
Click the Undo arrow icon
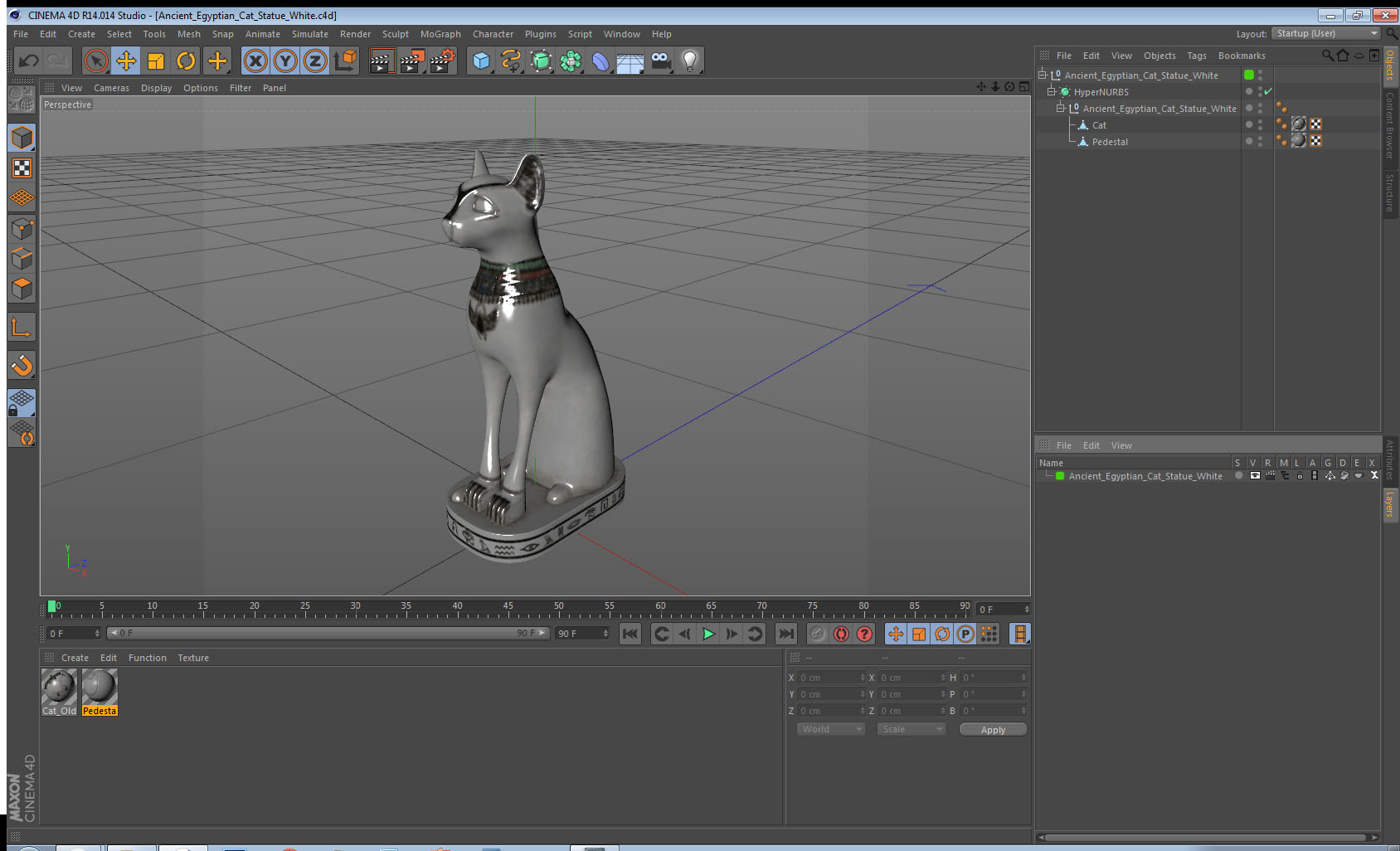pyautogui.click(x=29, y=61)
